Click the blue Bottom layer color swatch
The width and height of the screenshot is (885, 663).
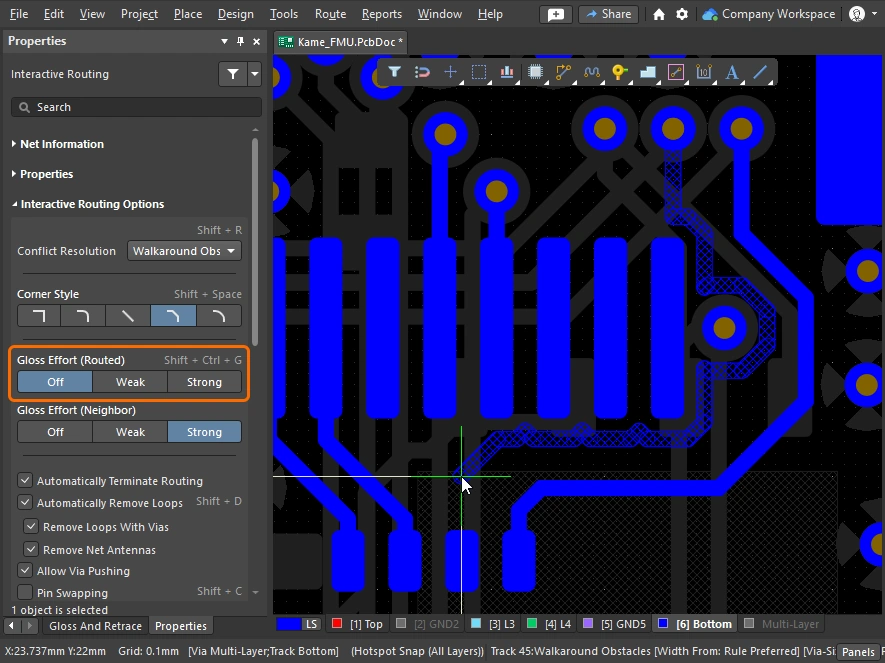[x=663, y=624]
